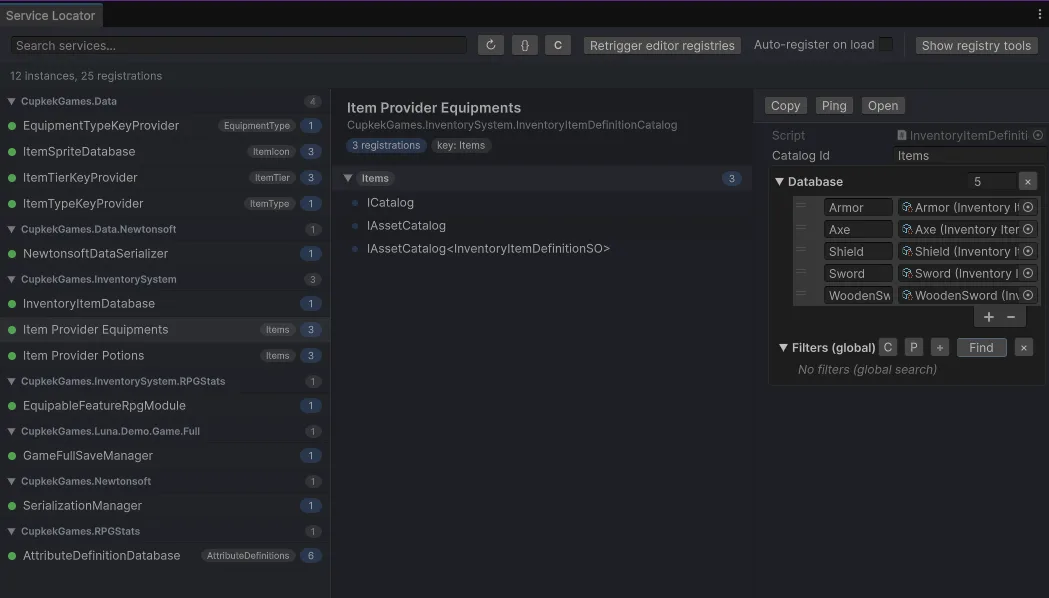Click object picker for Sword entry

point(1028,274)
